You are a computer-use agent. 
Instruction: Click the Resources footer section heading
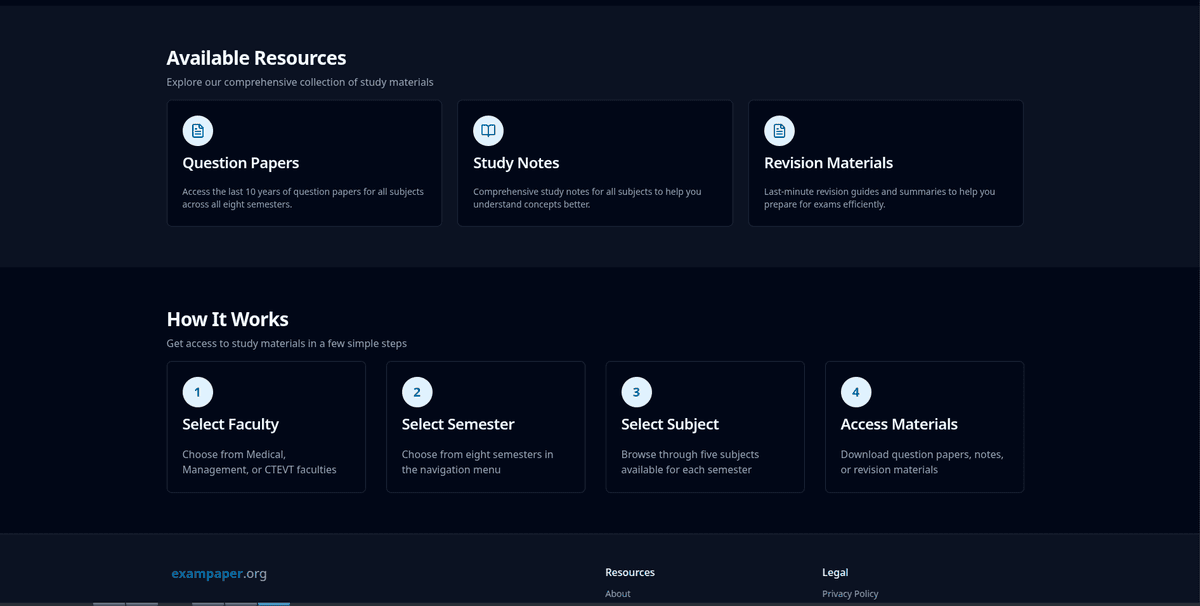pyautogui.click(x=629, y=572)
